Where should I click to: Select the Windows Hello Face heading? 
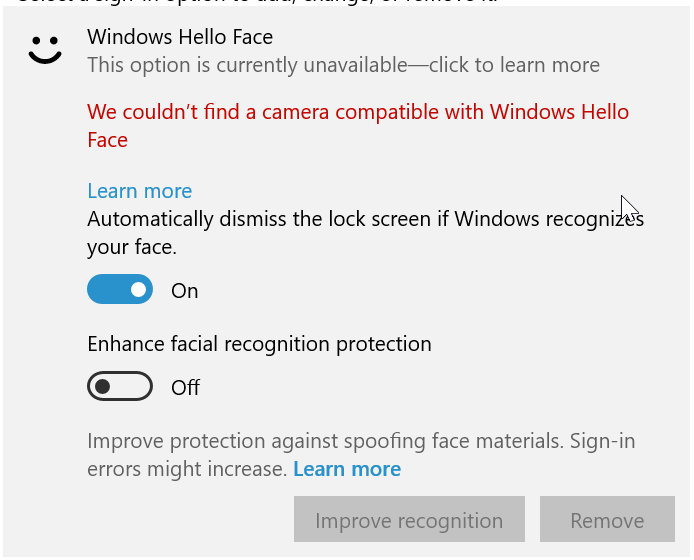(180, 37)
